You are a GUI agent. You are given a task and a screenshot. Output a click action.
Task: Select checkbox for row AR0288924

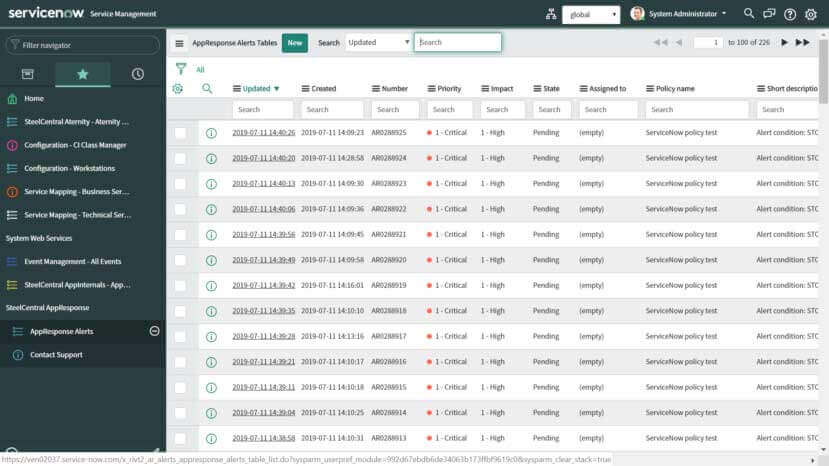180,159
